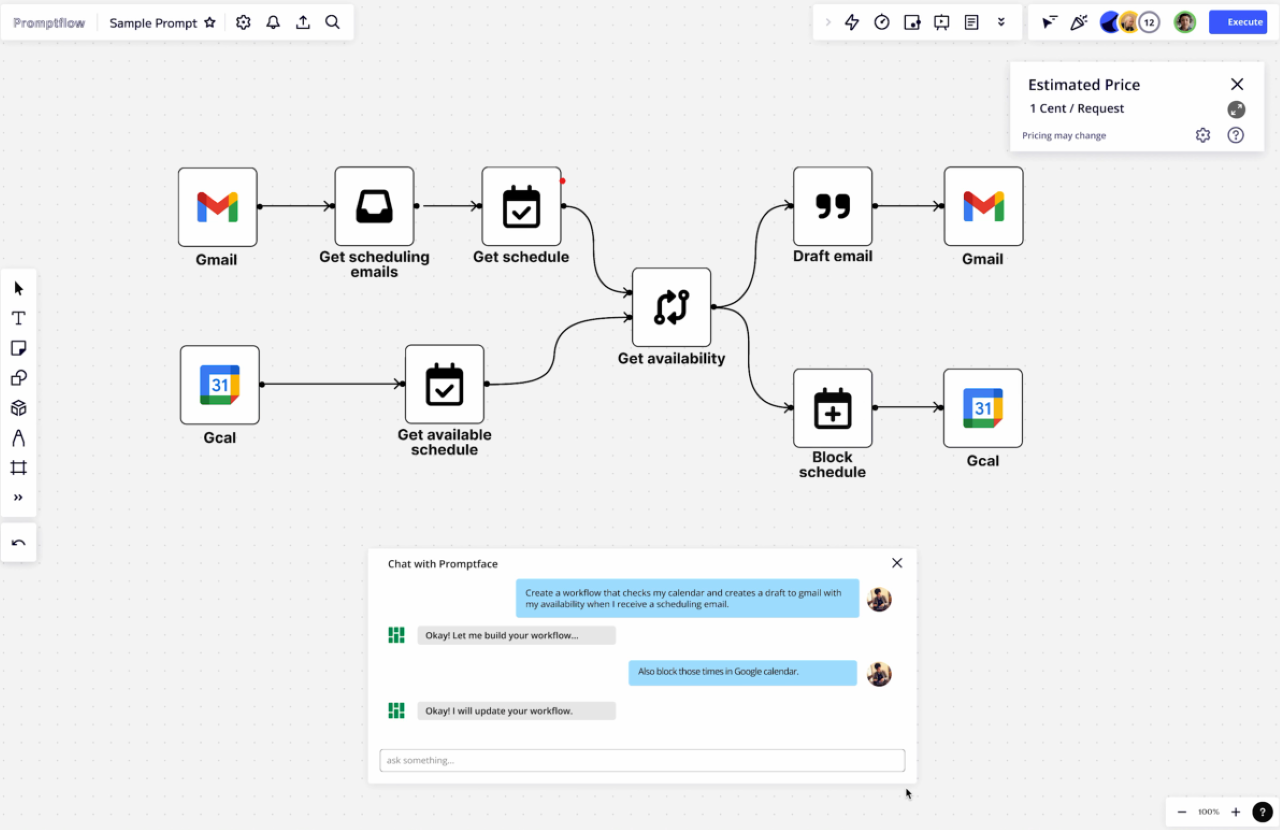Select the Gmail node after Draft email

tap(983, 206)
